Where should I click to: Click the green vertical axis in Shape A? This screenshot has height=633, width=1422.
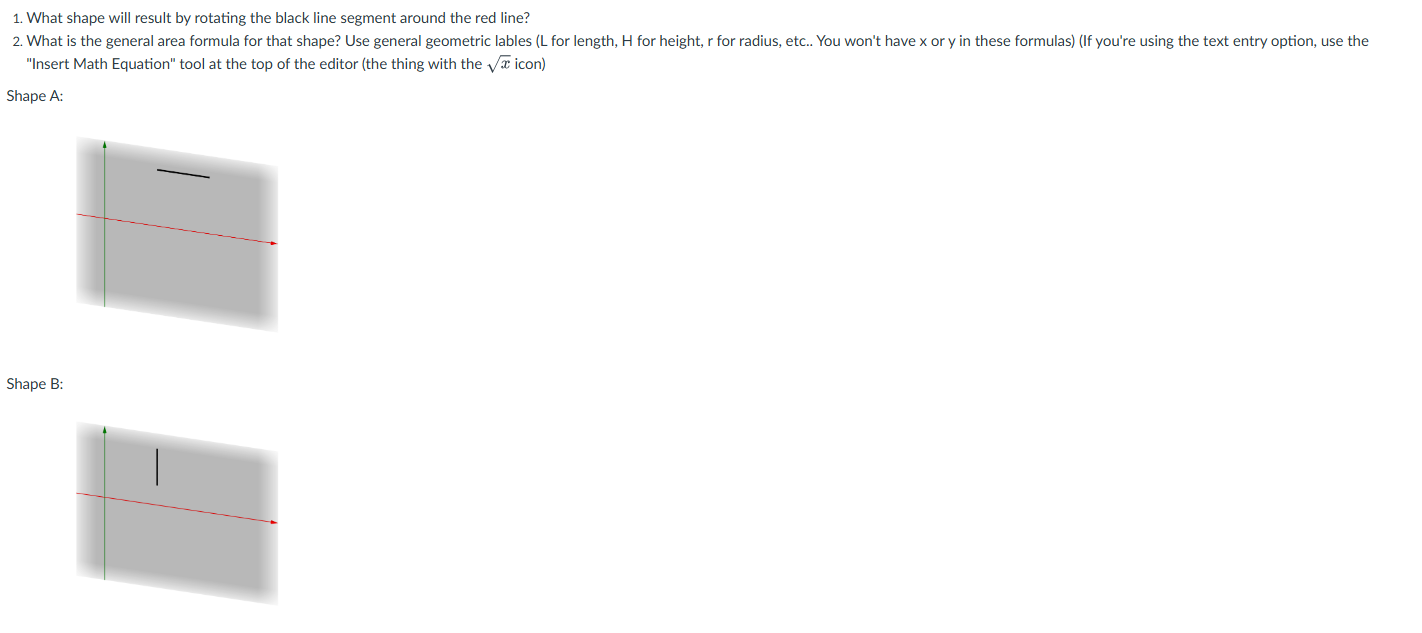[104, 224]
